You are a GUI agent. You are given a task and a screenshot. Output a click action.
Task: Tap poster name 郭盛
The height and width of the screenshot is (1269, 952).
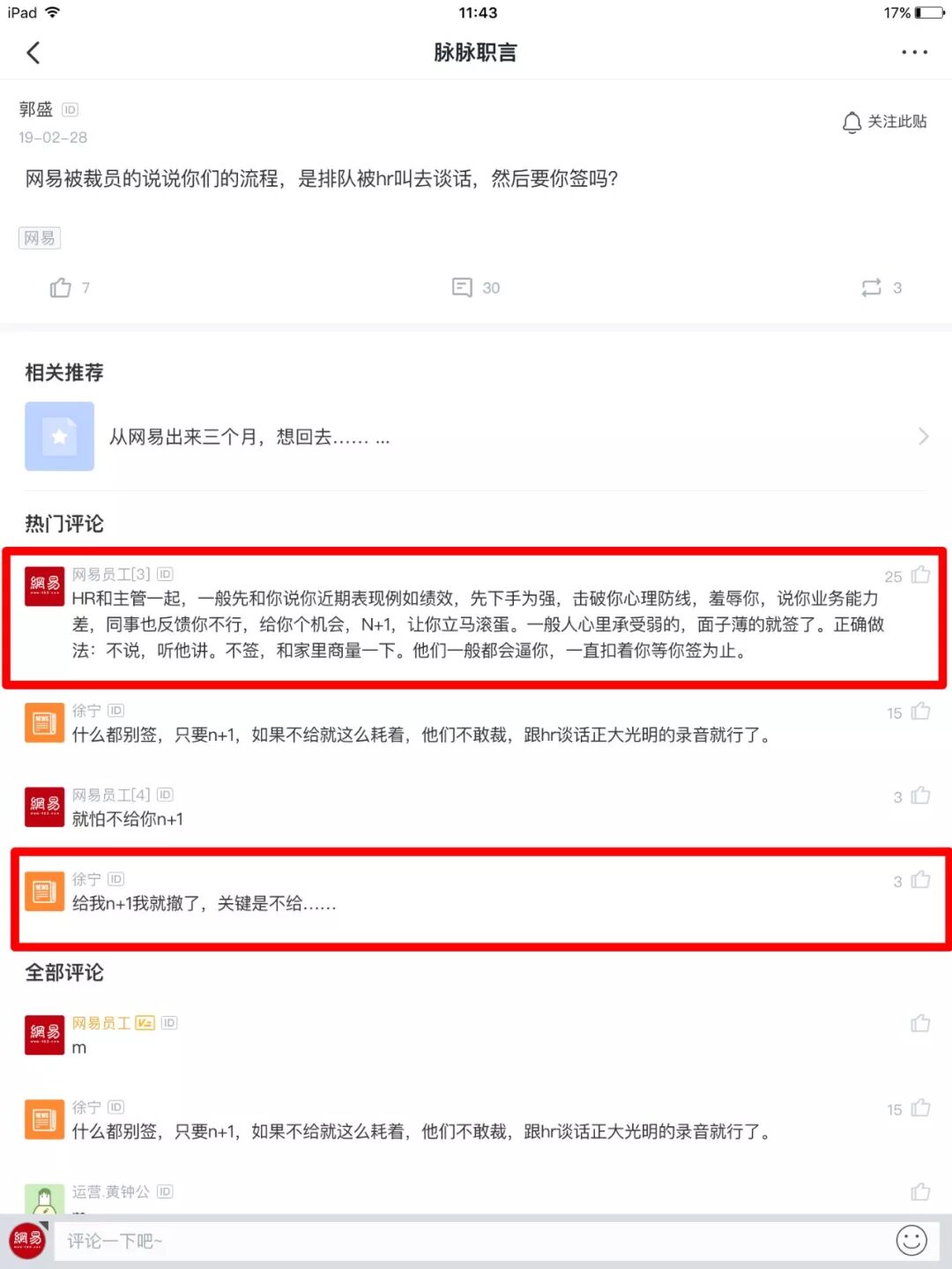[x=36, y=109]
